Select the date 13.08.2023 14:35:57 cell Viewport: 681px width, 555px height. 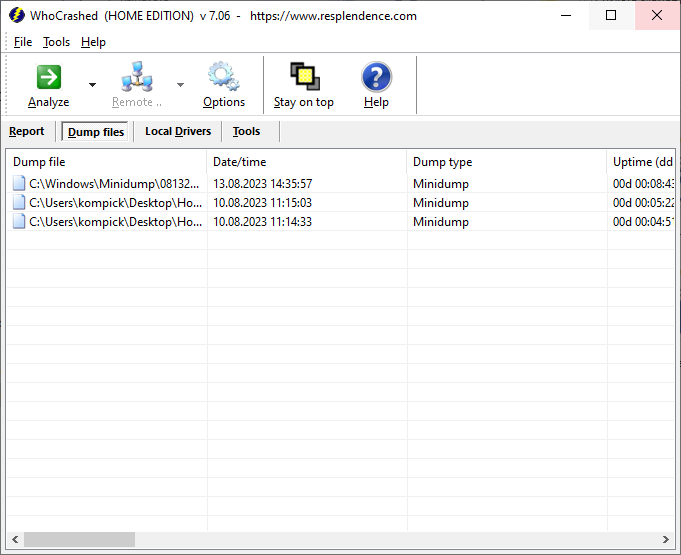coord(263,184)
